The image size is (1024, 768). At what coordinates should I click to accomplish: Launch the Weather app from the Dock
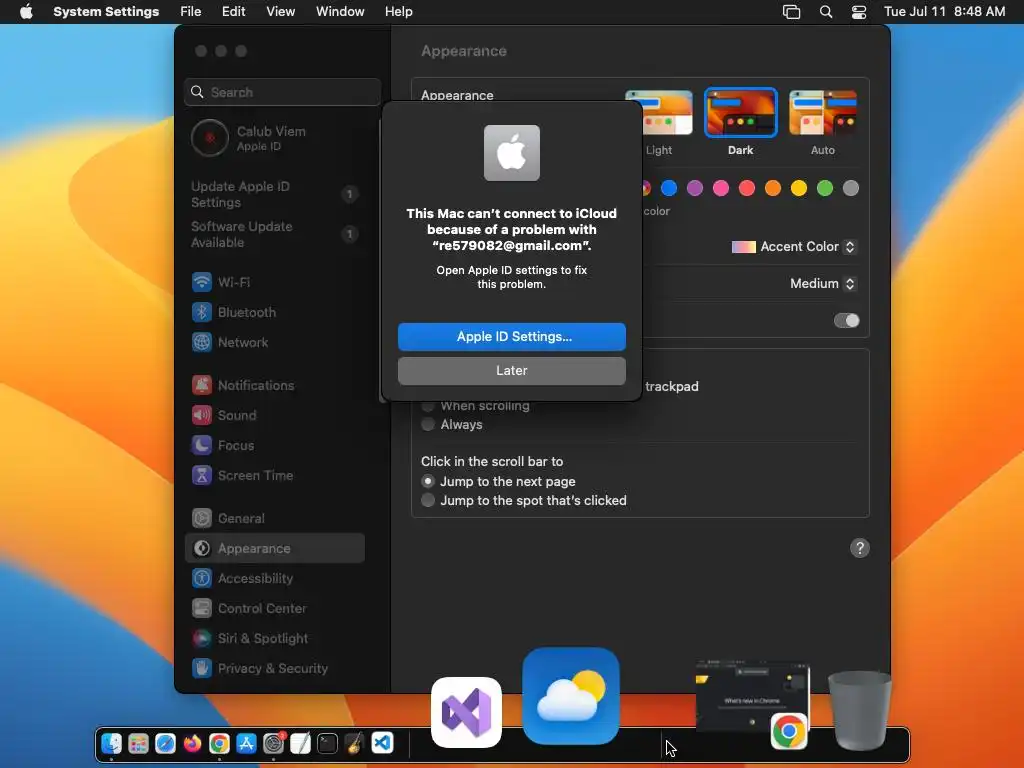pos(571,696)
